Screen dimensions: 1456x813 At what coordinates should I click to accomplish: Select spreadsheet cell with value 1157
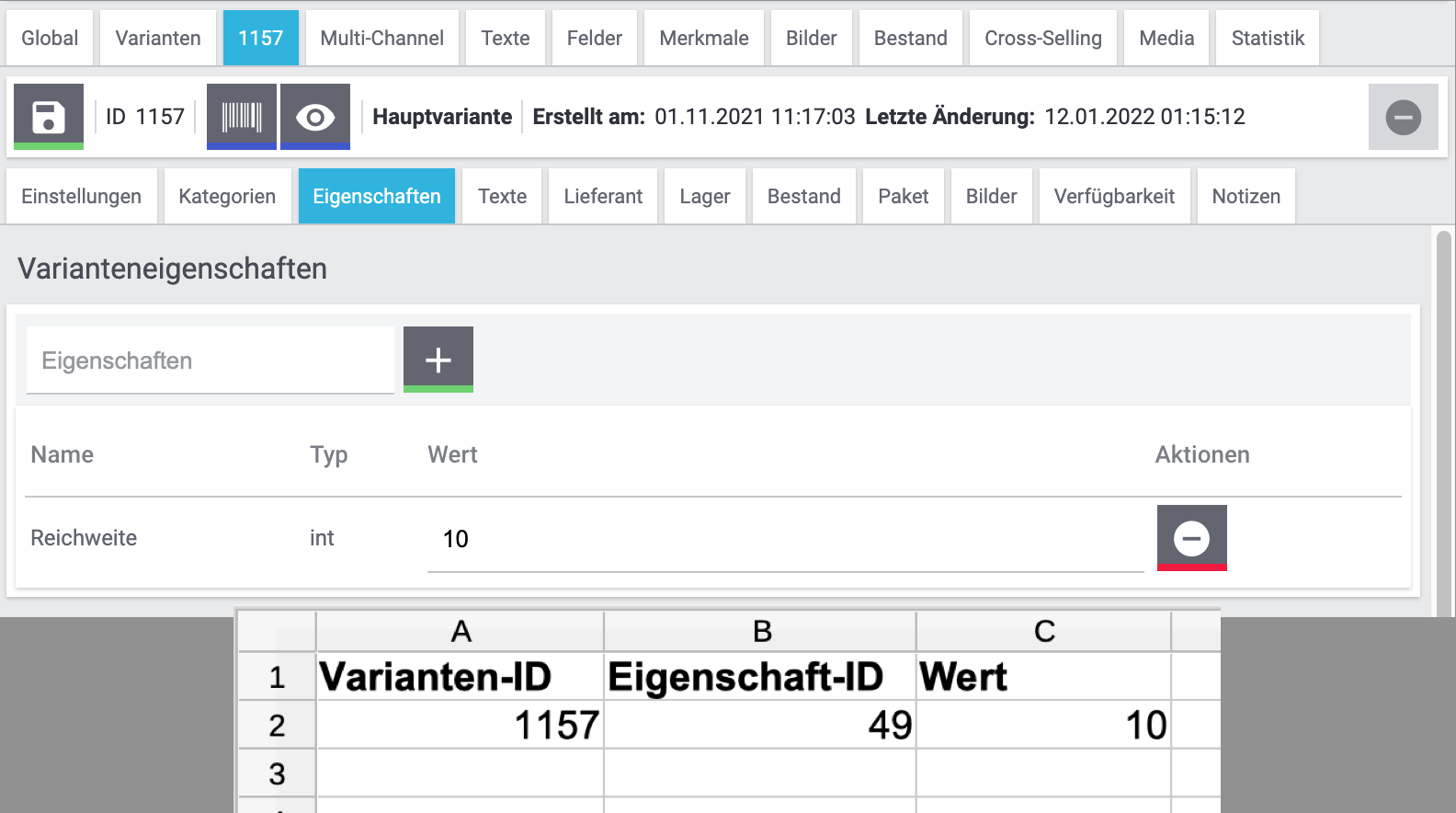[x=460, y=725]
